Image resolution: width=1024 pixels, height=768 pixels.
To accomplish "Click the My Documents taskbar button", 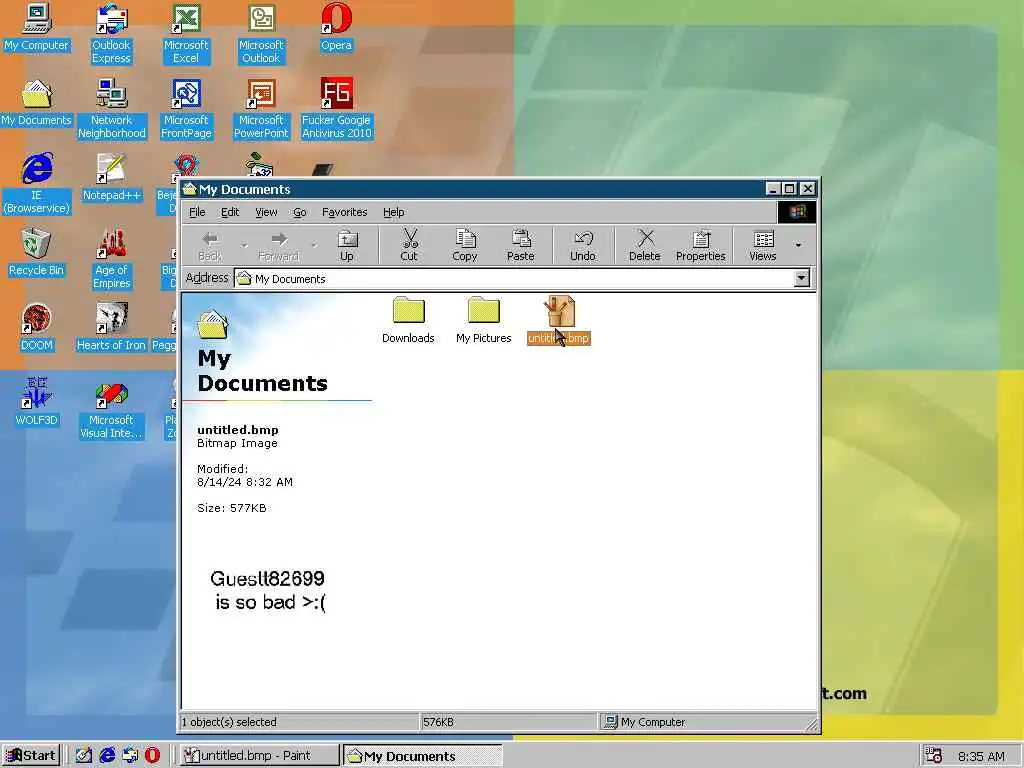I will [x=423, y=756].
